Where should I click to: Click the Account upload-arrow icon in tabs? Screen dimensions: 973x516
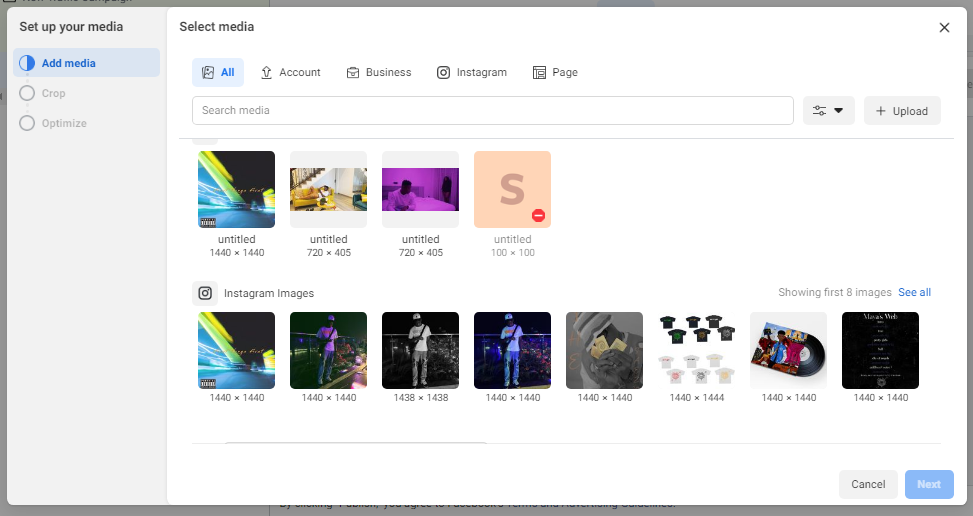coord(266,73)
